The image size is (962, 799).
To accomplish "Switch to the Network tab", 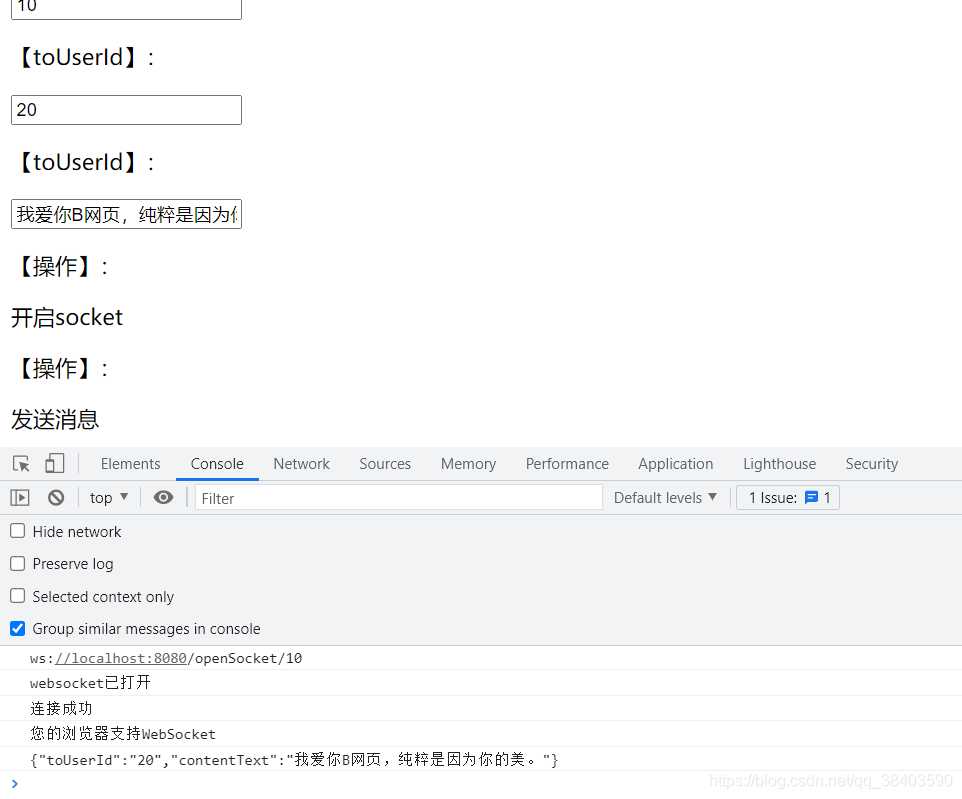I will tap(301, 463).
